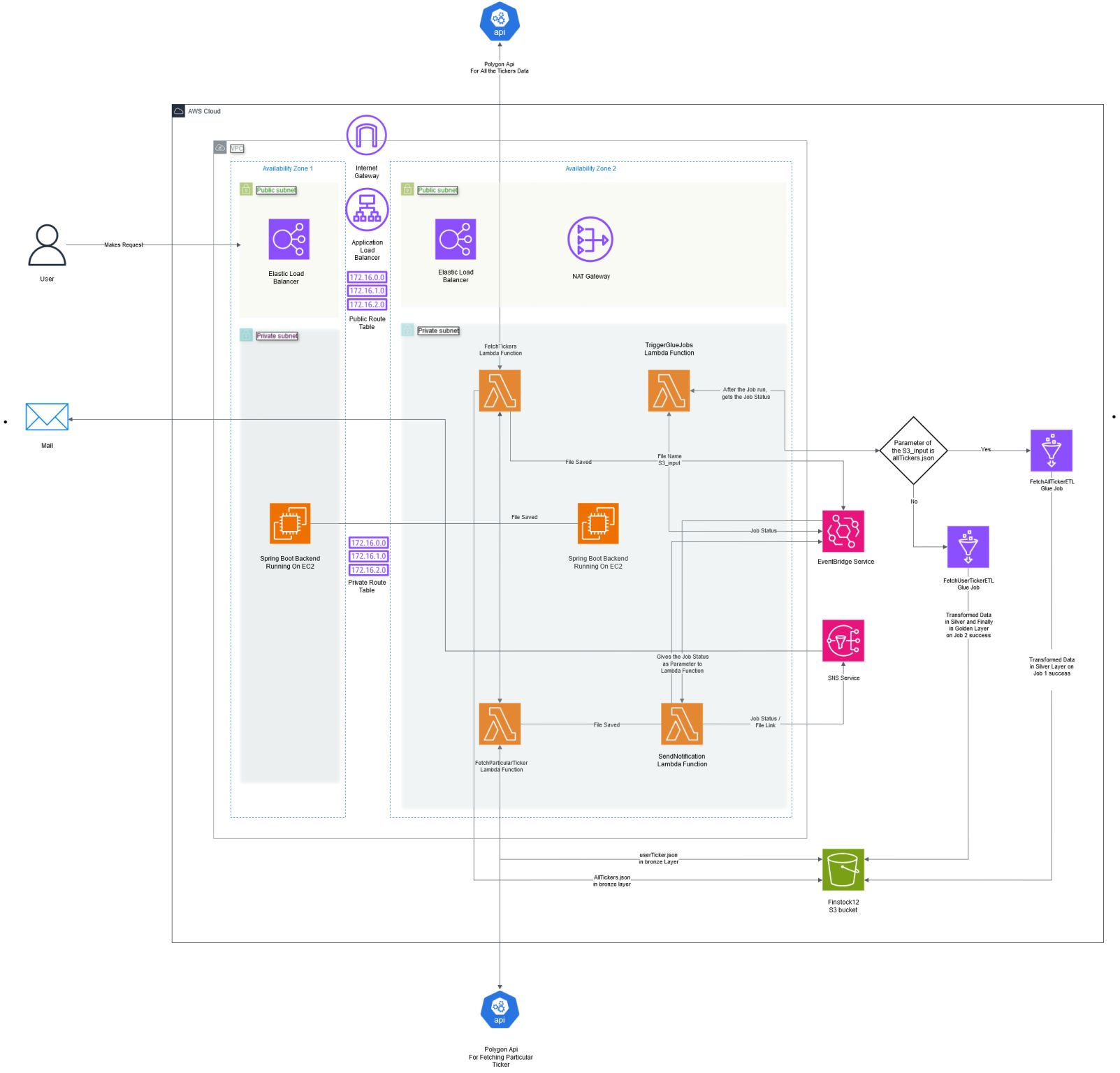The image size is (1120, 1073).
Task: Click the 'AllTickers.json in bronze layer' label
Action: (612, 881)
